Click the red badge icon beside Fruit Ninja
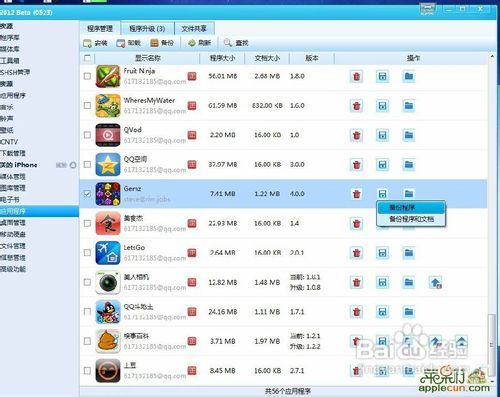Image resolution: width=500 pixels, height=397 pixels. pos(192,76)
